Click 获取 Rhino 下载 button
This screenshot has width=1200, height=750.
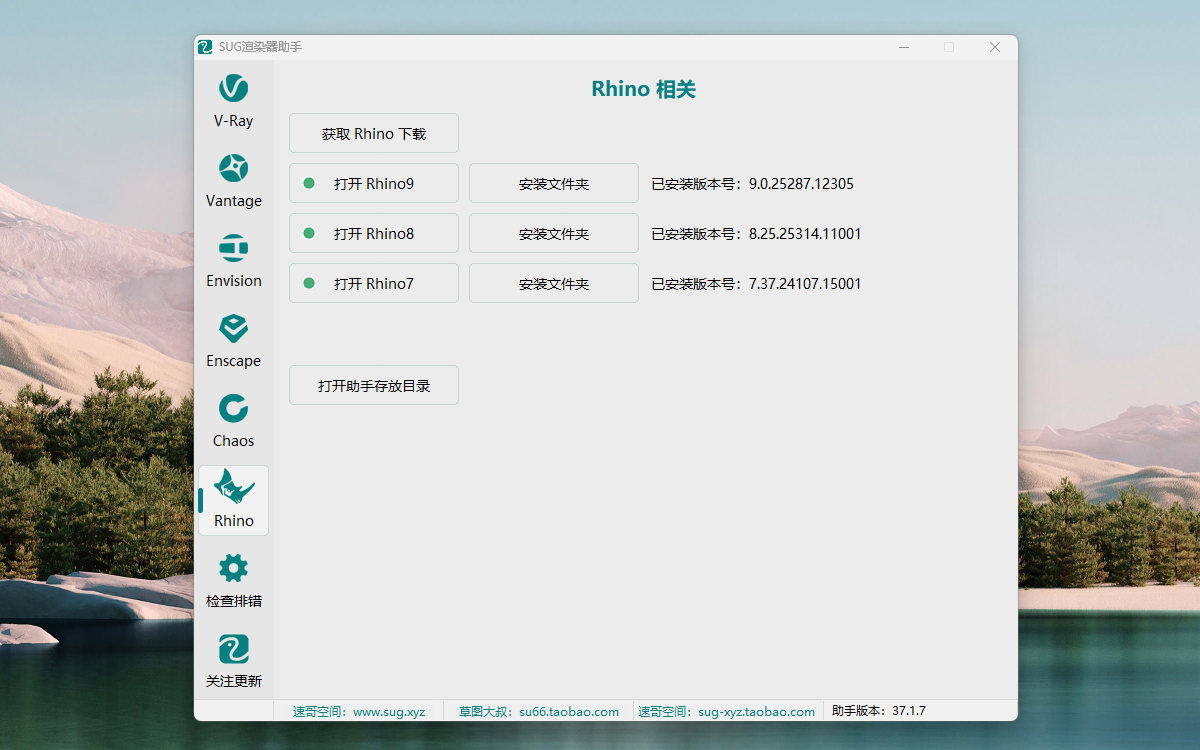[374, 133]
